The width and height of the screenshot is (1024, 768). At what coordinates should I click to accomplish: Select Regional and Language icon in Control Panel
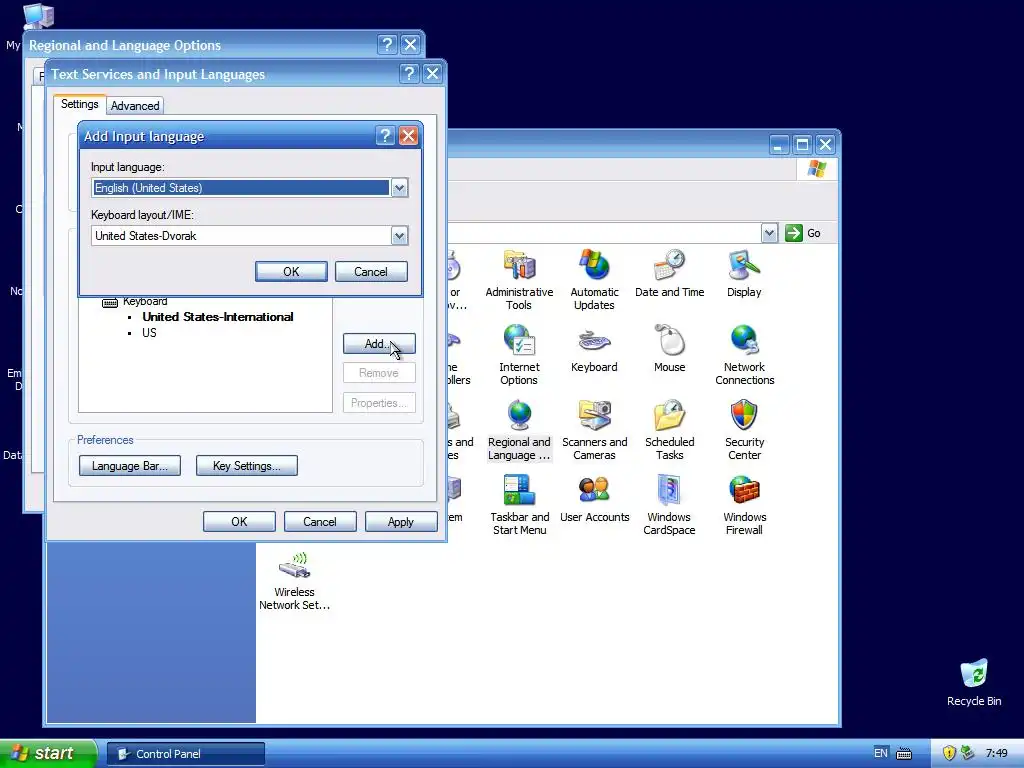(x=519, y=430)
